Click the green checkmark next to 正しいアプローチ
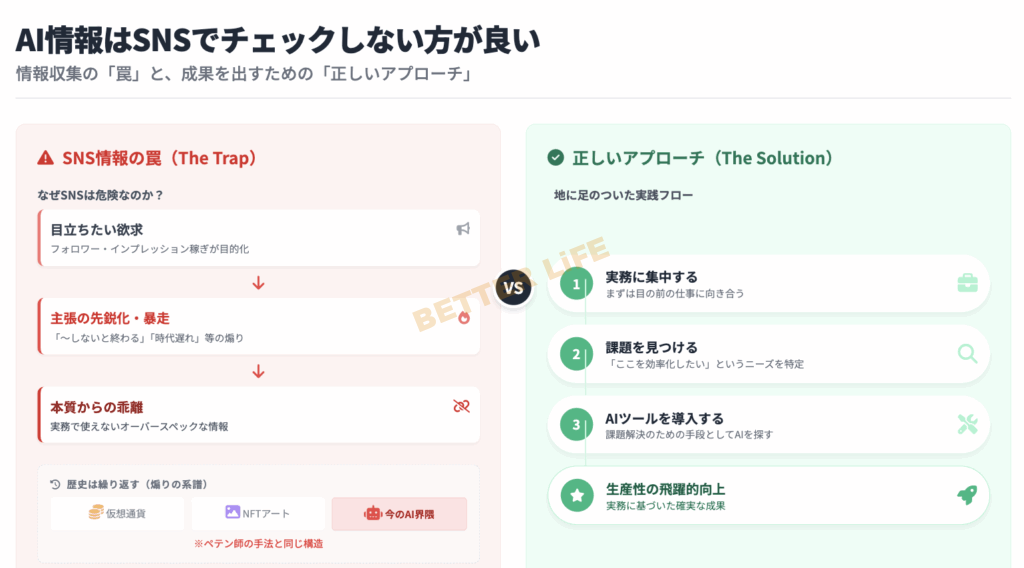Viewport: 1024px width, 568px height. 556,158
